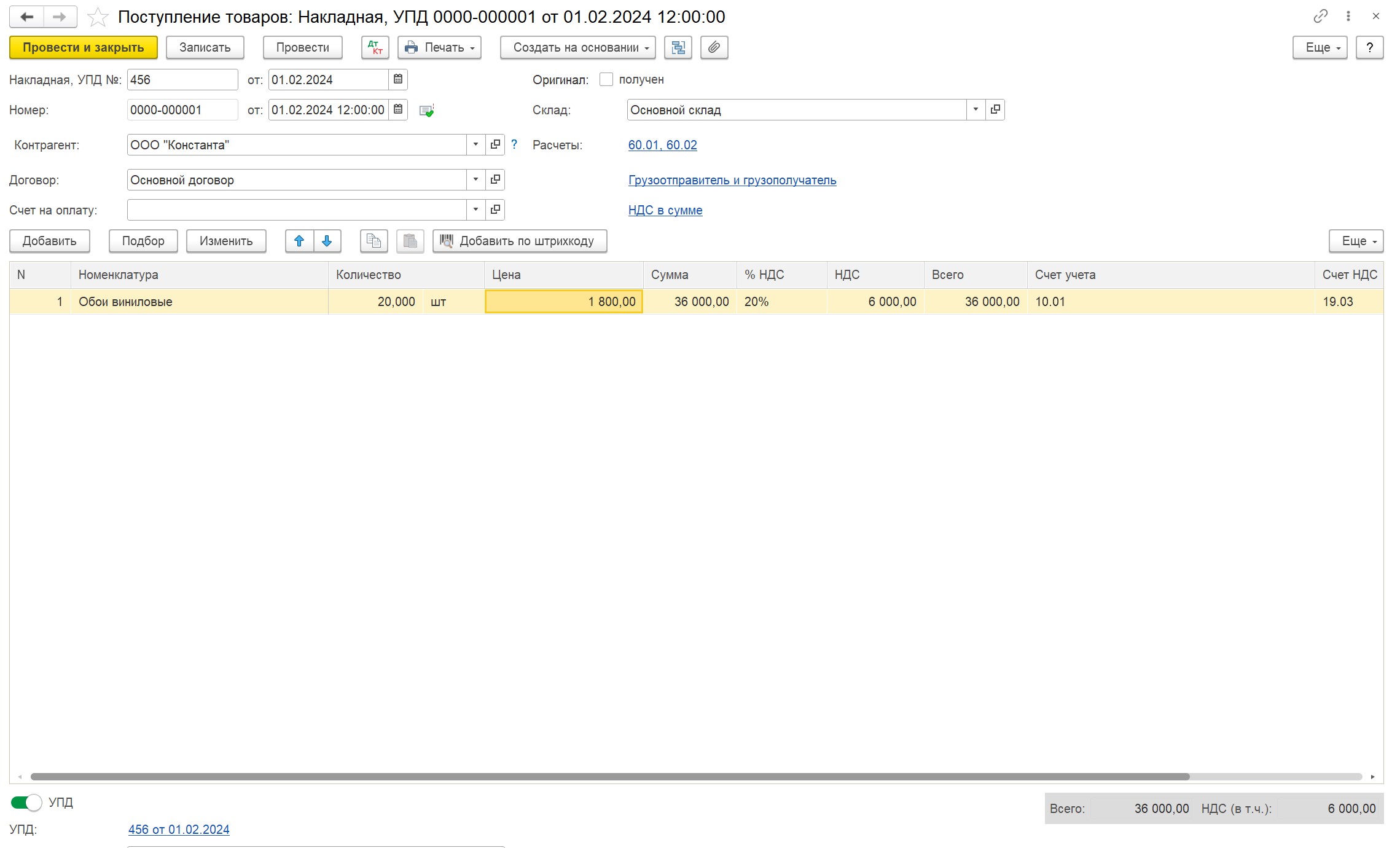Open the Основной договор card

click(x=495, y=179)
